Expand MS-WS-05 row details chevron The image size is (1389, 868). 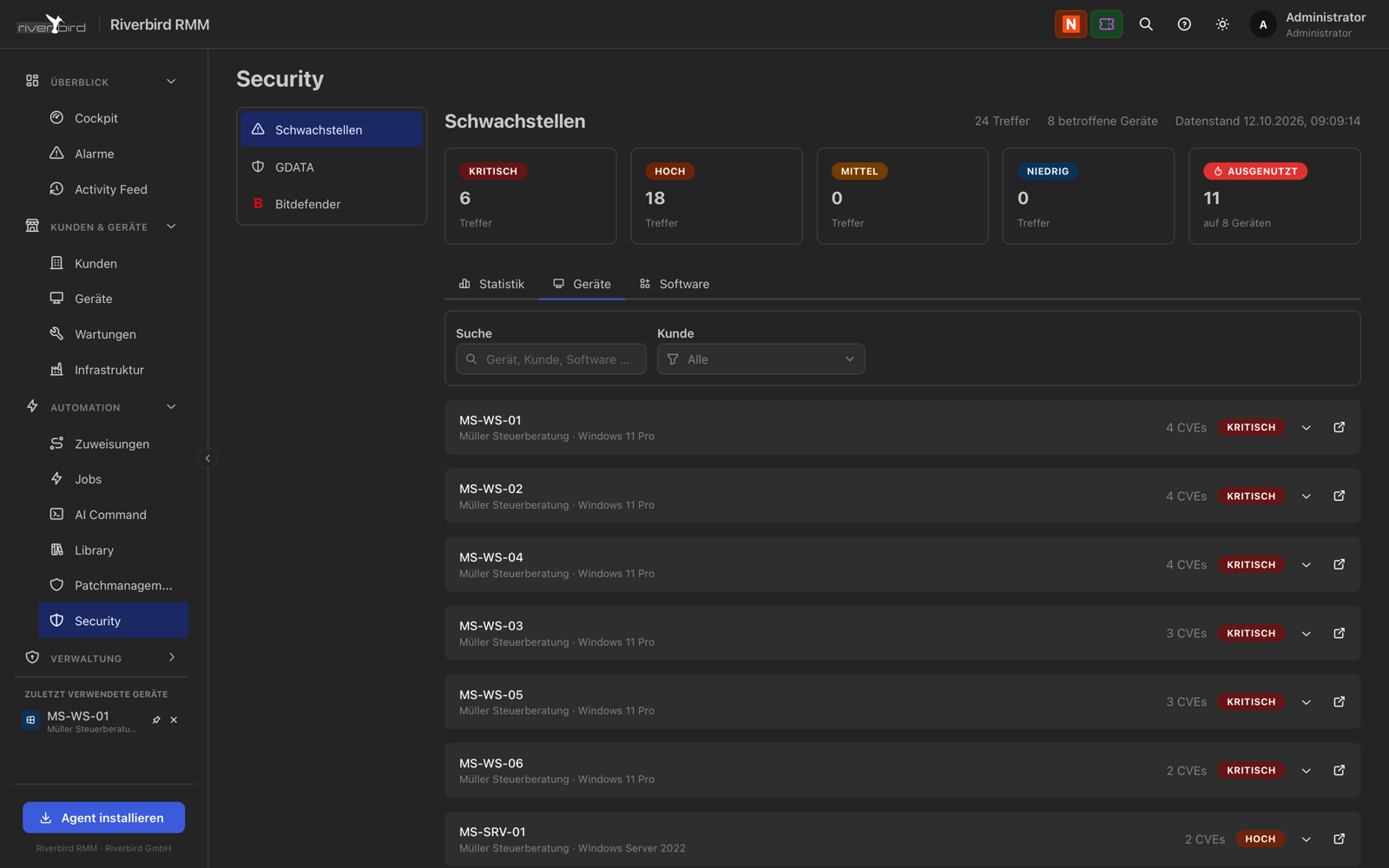click(1307, 702)
